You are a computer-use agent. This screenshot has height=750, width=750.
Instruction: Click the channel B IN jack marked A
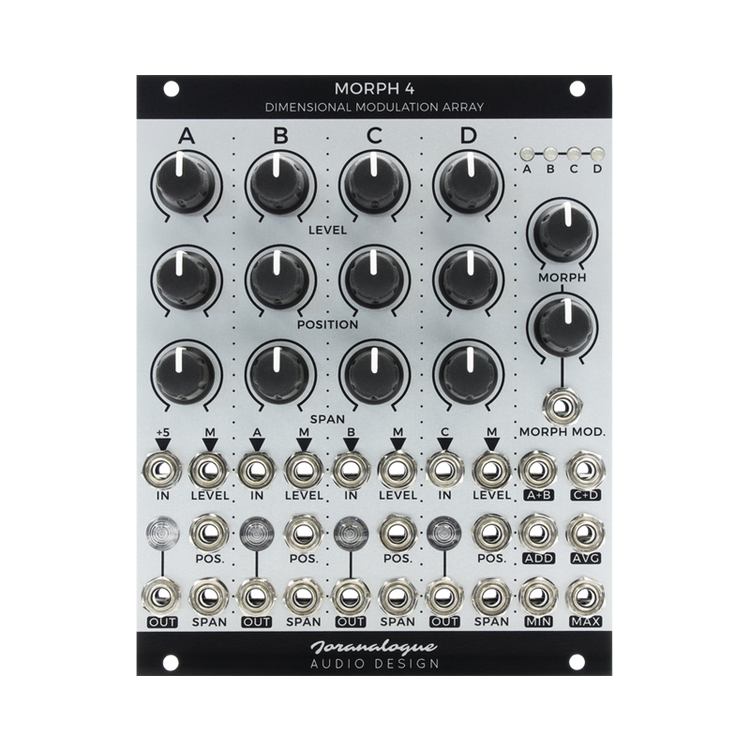pyautogui.click(x=256, y=470)
